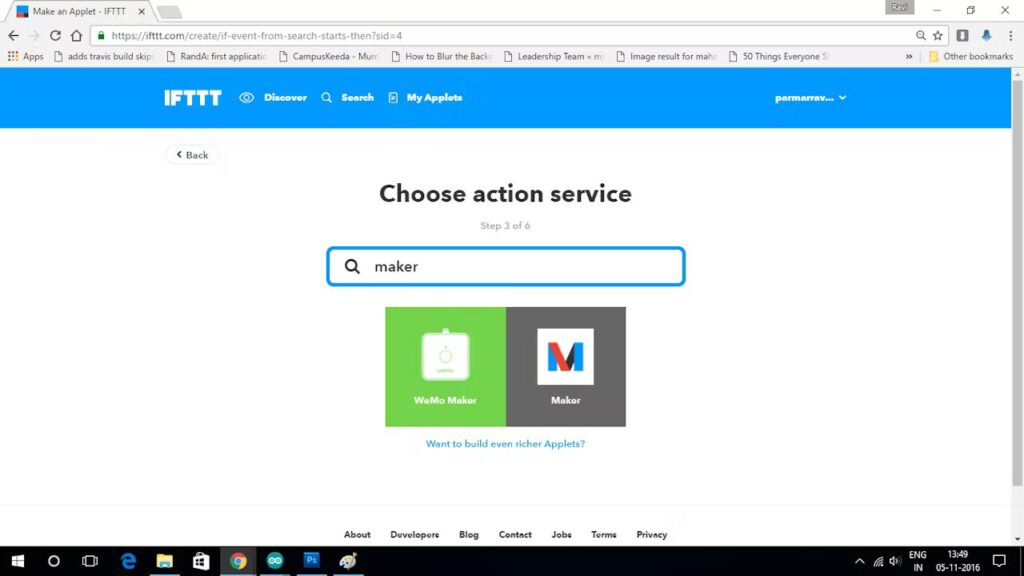Open the Windows Start menu

coord(18,561)
